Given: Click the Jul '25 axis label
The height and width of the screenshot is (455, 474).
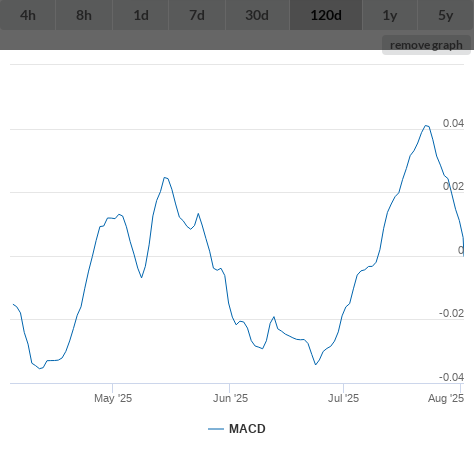Looking at the screenshot, I should [343, 398].
